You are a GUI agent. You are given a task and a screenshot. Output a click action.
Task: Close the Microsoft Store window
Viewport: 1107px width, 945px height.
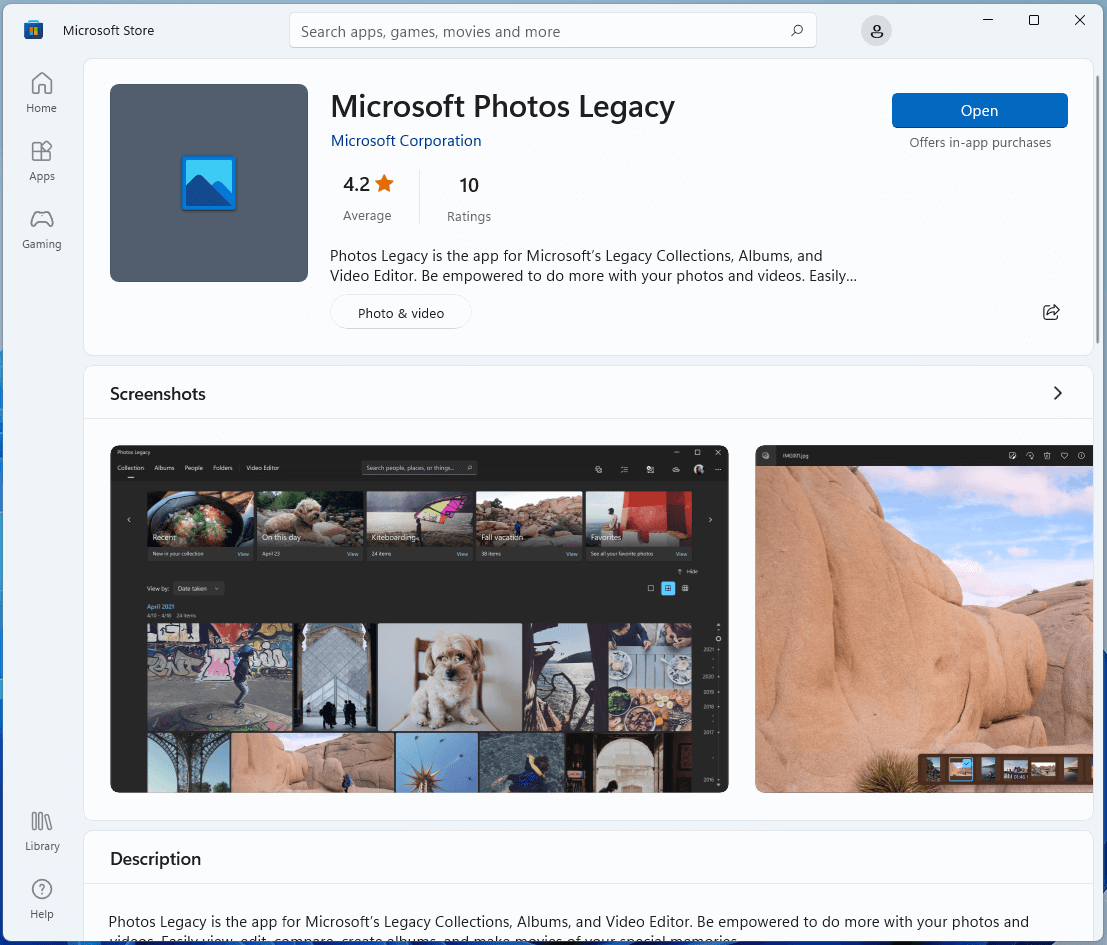coord(1079,20)
